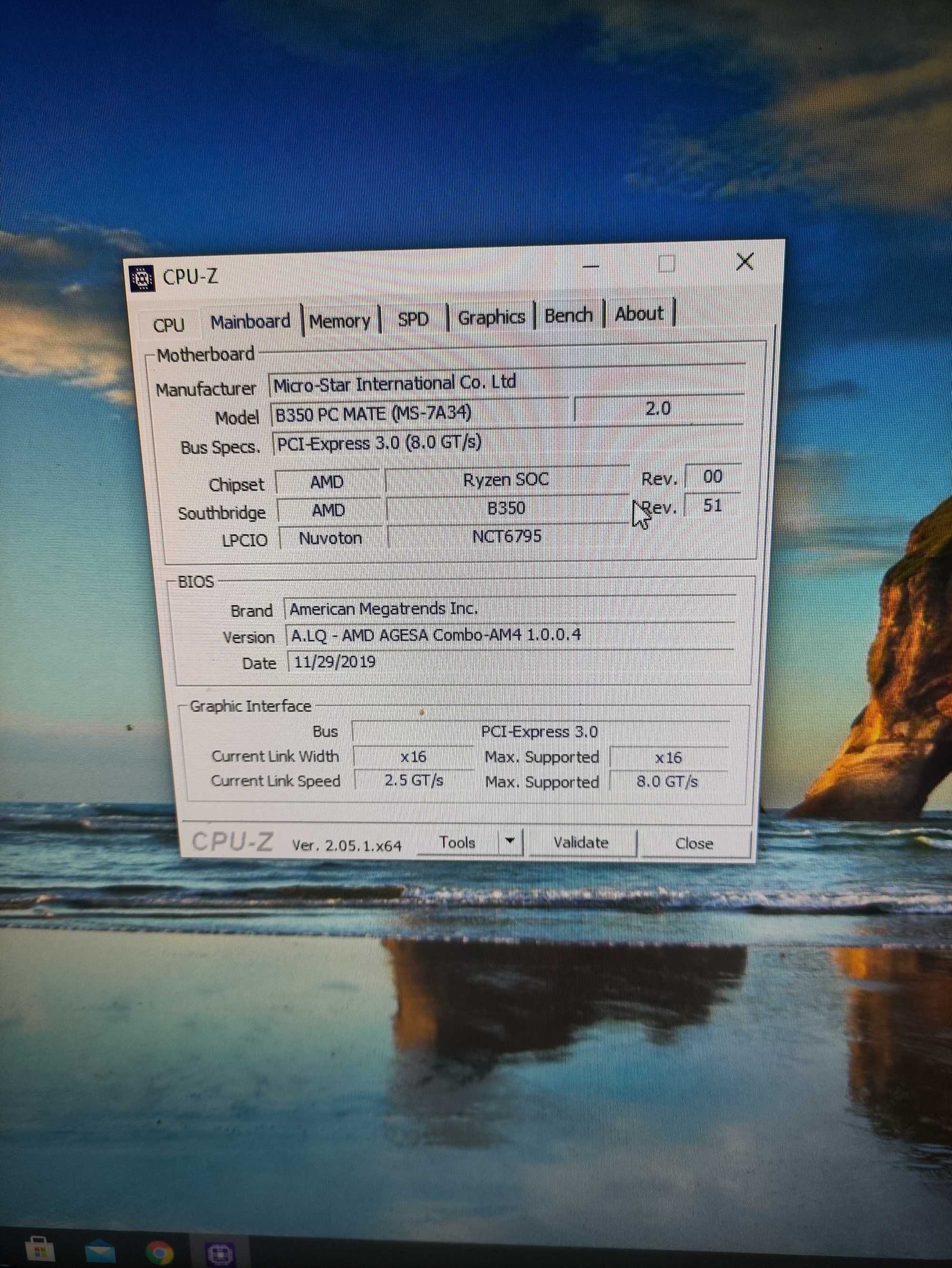Image resolution: width=952 pixels, height=1268 pixels.
Task: Click the version text 'Ver. 2.05.1.x64'
Action: pyautogui.click(x=347, y=845)
